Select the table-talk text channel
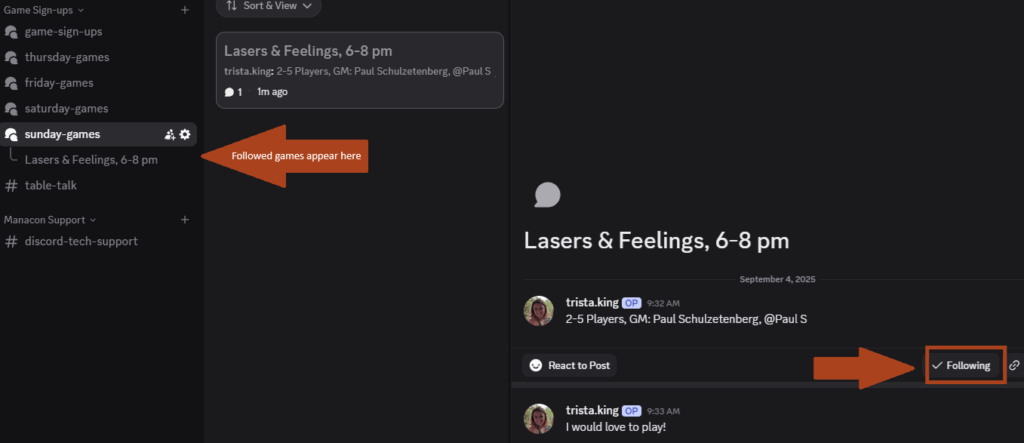The image size is (1024, 443). click(50, 185)
